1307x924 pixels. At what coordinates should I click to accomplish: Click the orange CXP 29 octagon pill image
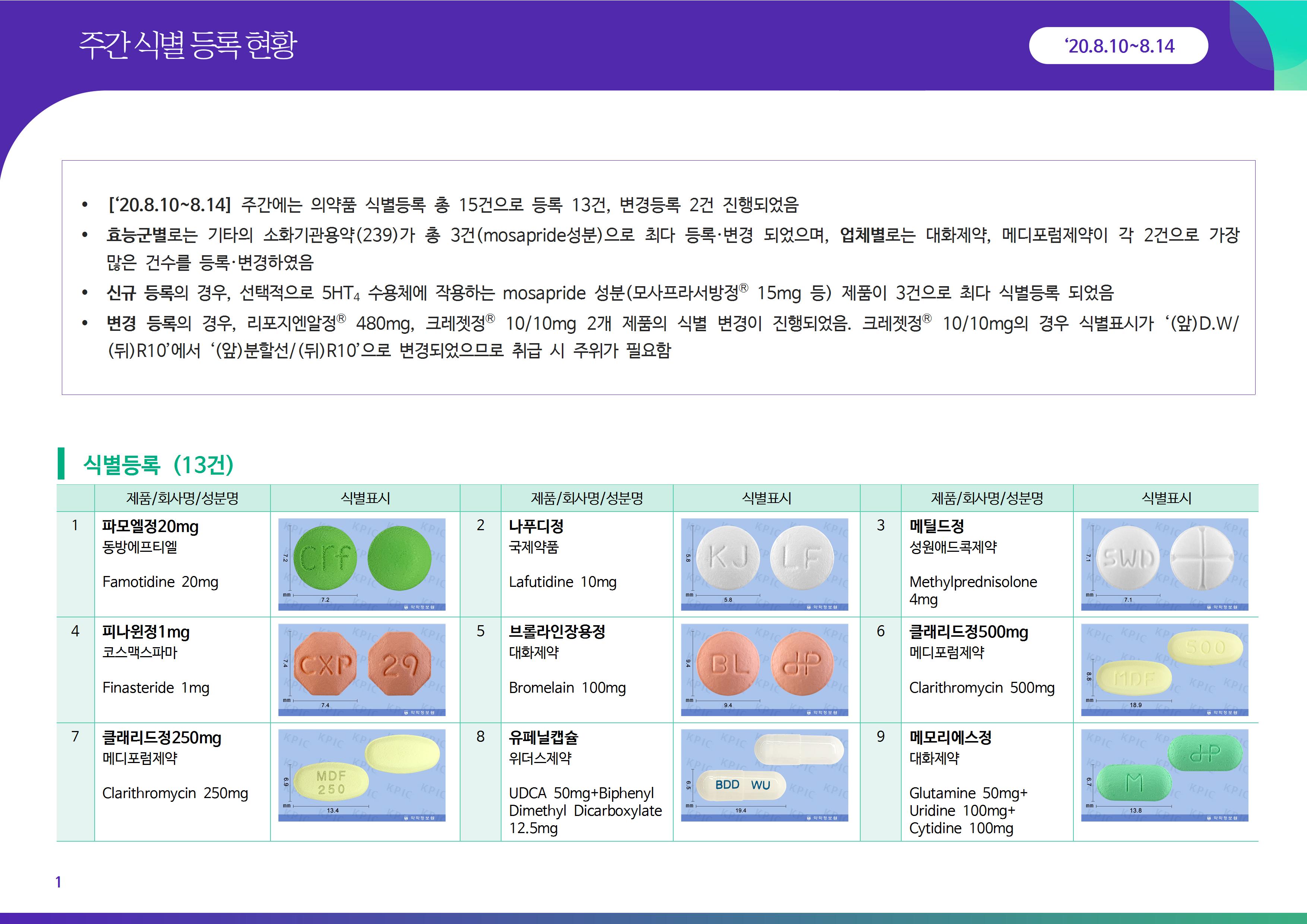point(361,669)
